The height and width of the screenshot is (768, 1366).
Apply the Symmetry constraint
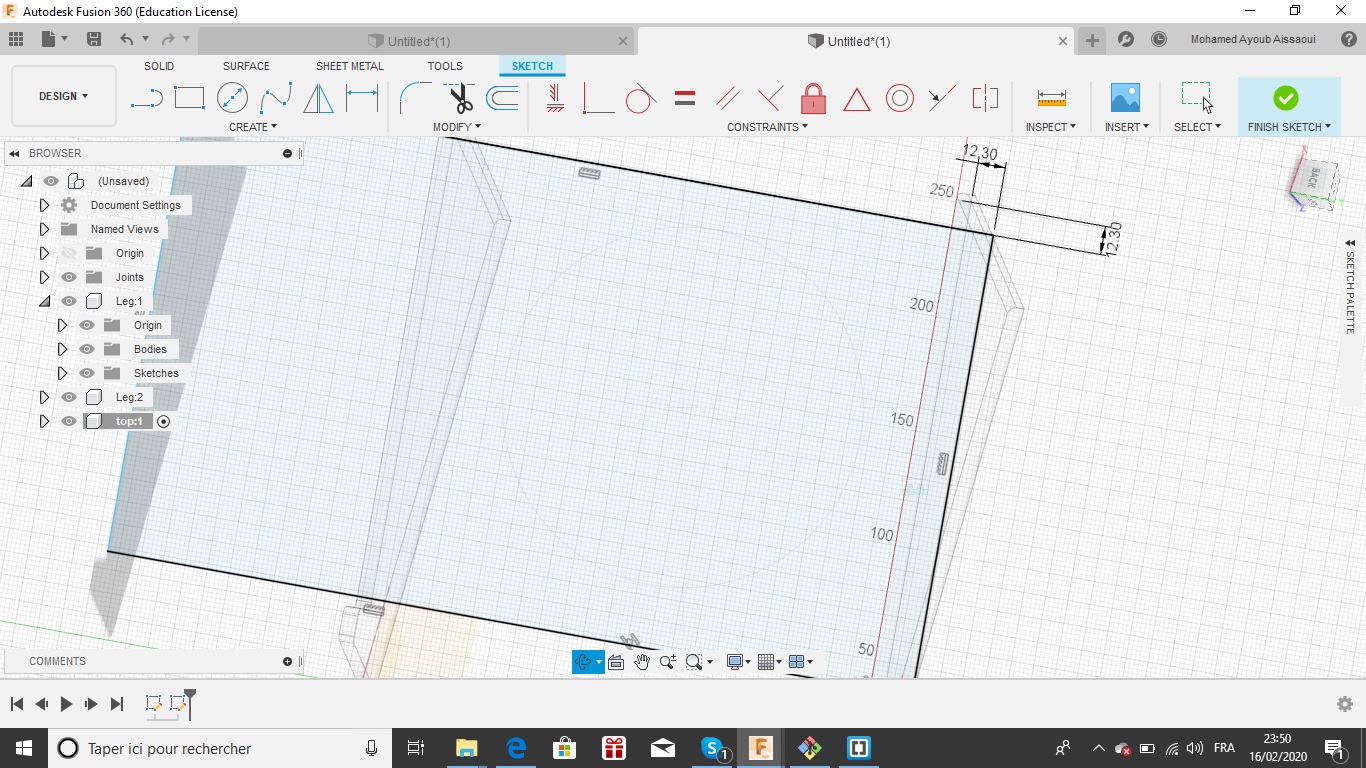click(x=985, y=98)
